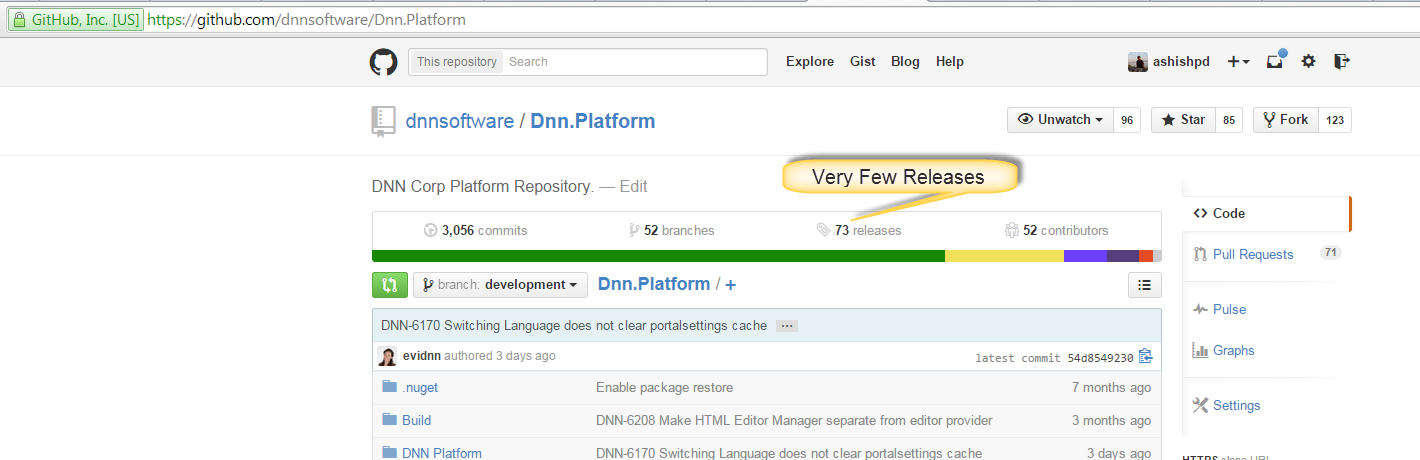
Task: Fork the Dnn.Platform repository
Action: tap(1286, 120)
